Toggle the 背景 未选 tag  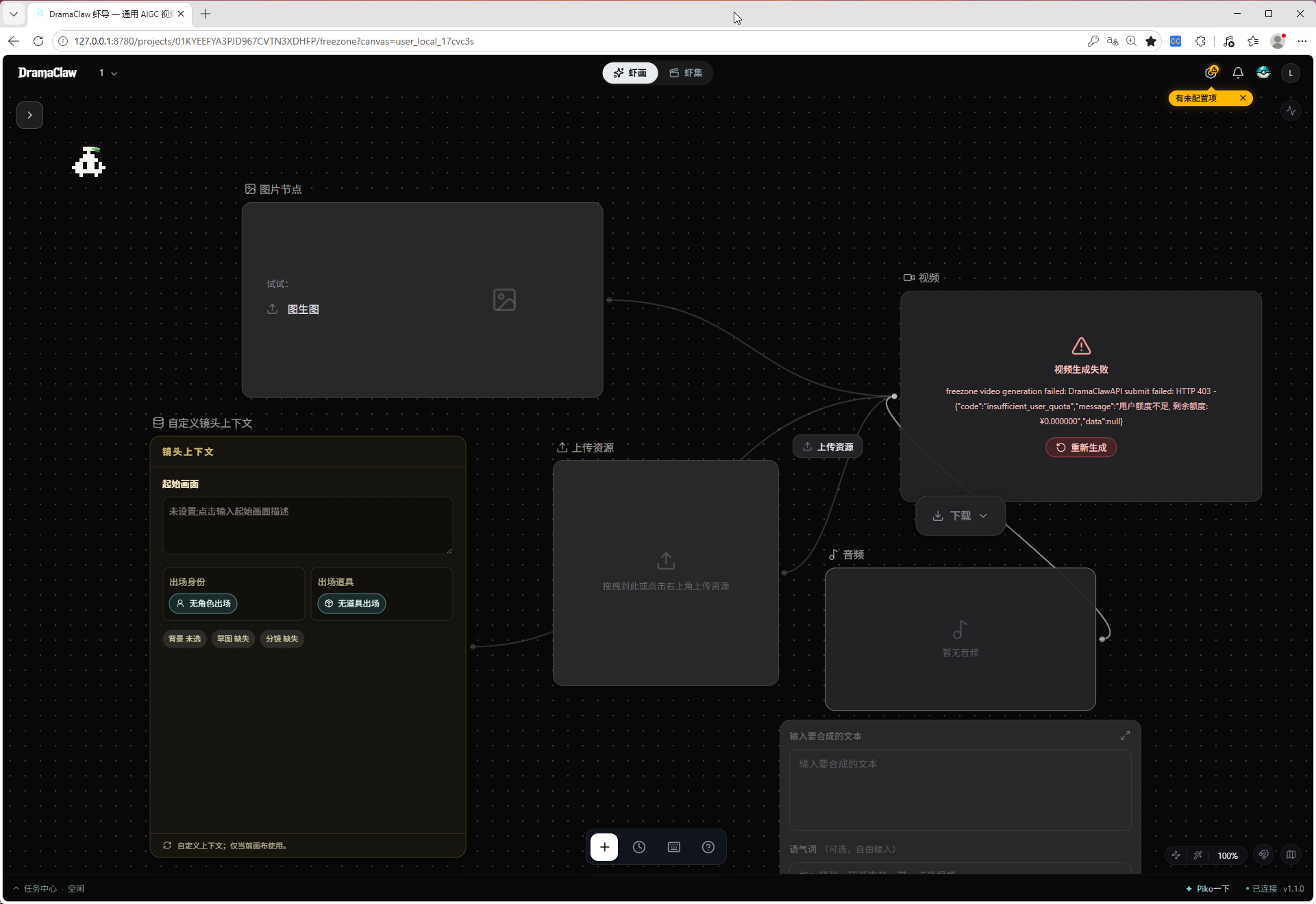[185, 639]
